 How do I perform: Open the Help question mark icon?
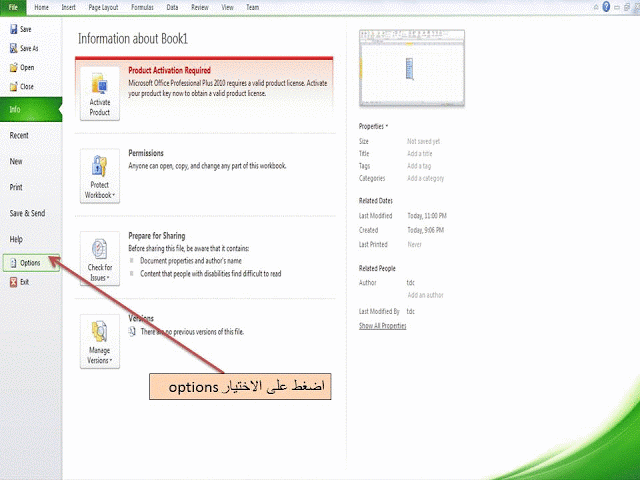(606, 7)
